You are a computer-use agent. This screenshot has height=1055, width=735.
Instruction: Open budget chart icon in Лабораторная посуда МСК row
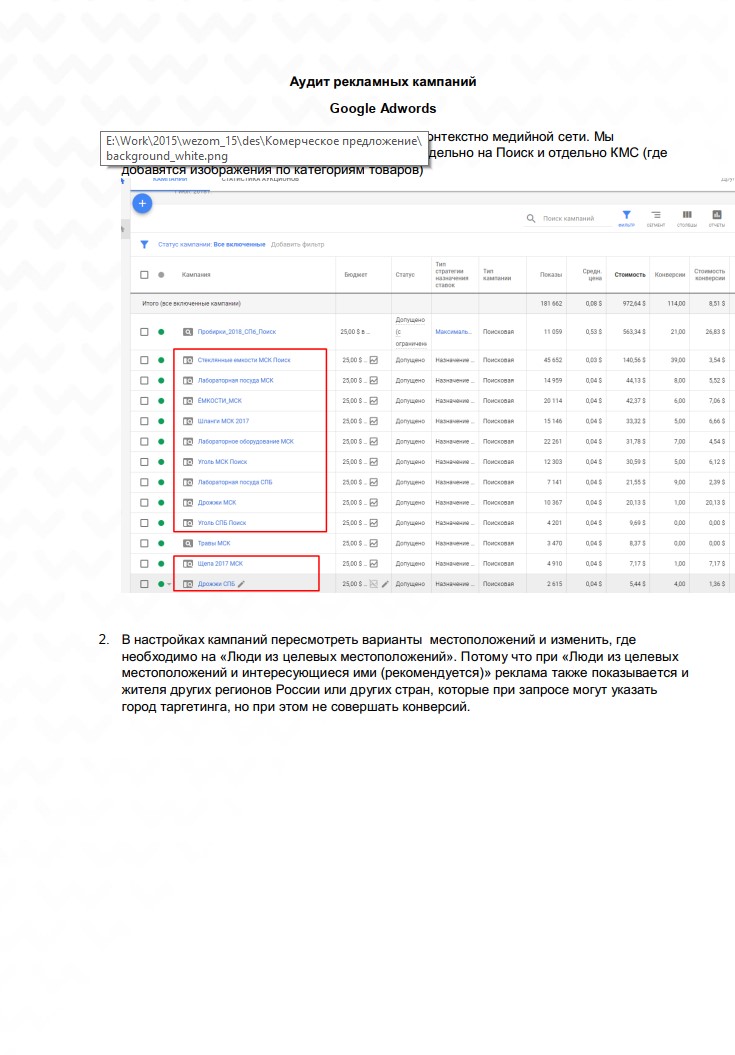click(374, 380)
